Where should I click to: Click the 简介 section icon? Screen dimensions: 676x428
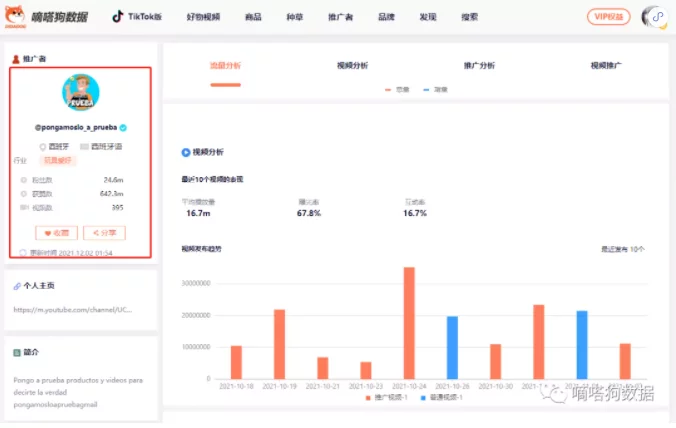coord(17,353)
